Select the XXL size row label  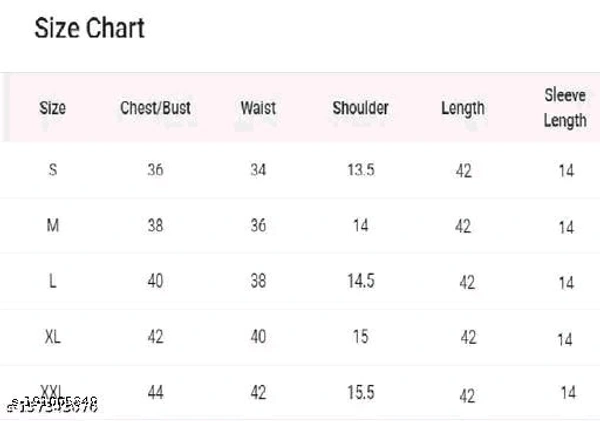tap(51, 392)
